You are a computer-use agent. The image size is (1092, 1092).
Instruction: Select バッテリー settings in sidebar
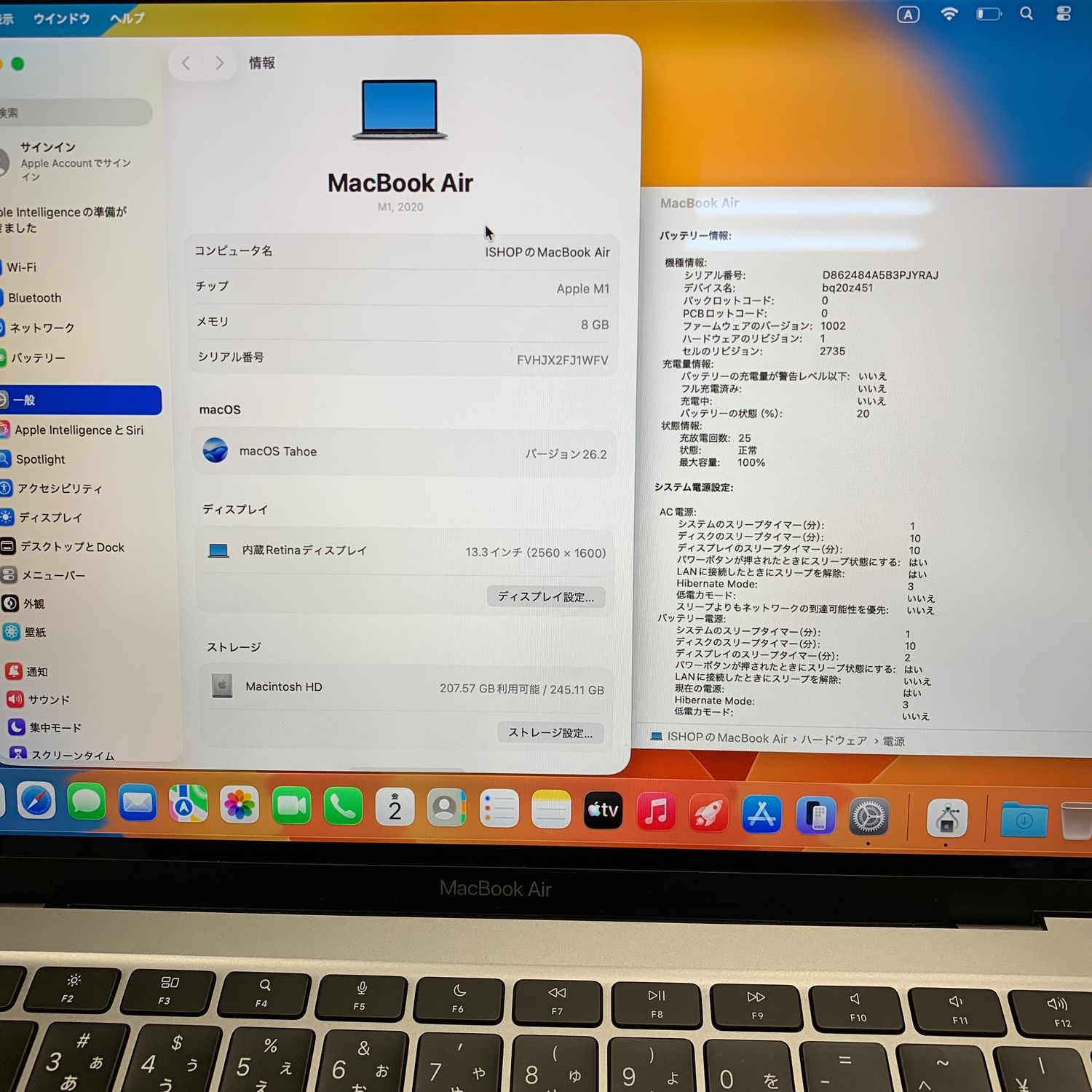pos(38,358)
